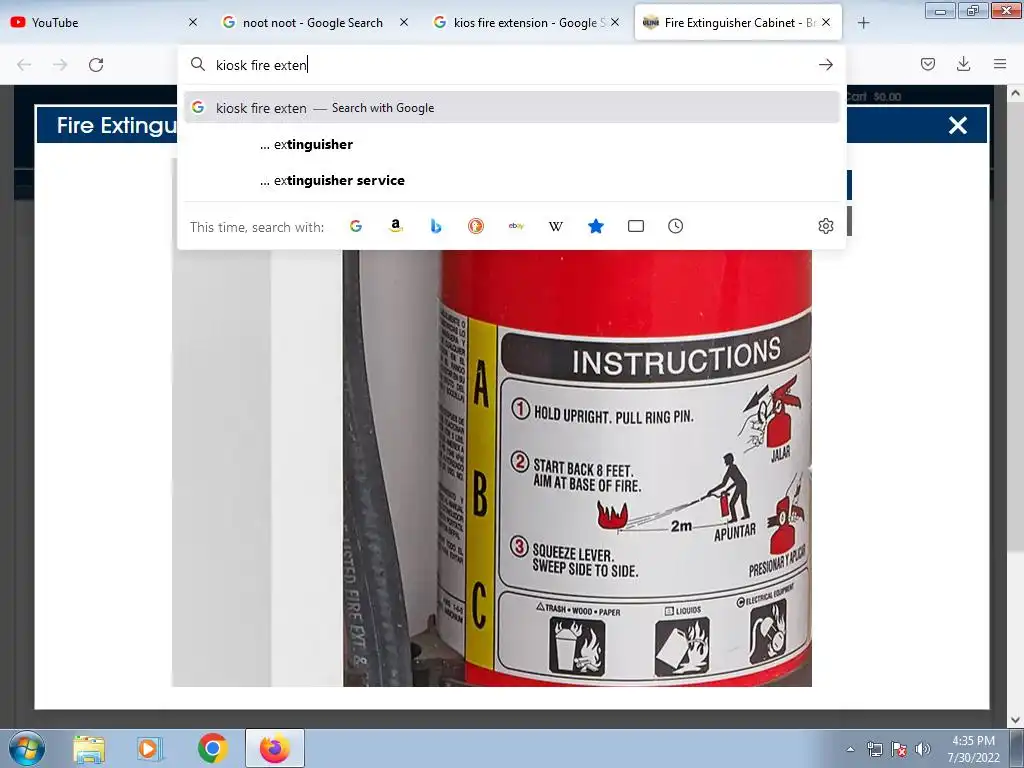Close the Fire Extinguisher Cabinet tab
Viewport: 1024px width, 768px height.
click(825, 22)
